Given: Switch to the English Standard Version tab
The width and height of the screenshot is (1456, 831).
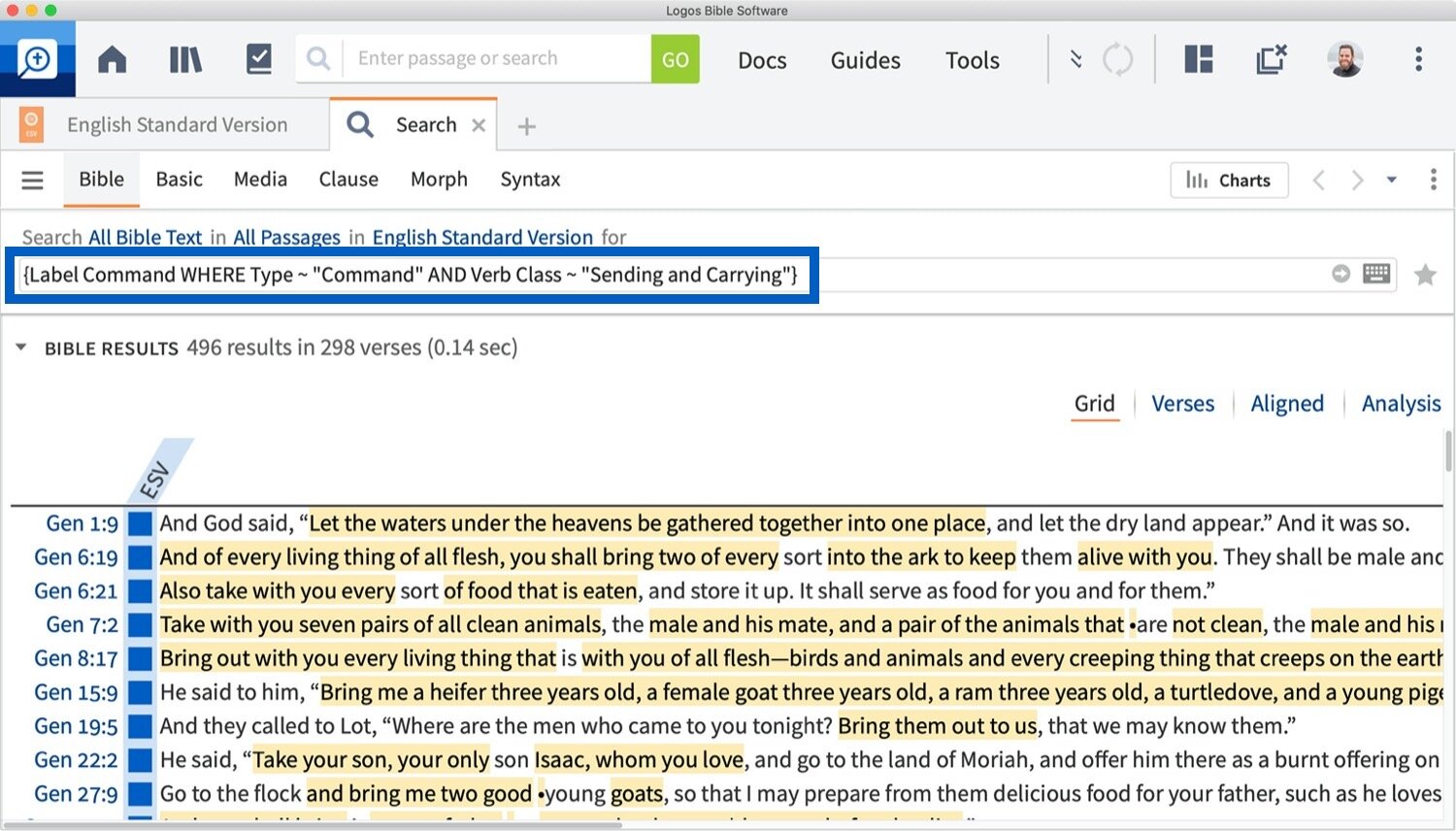Looking at the screenshot, I should 177,125.
